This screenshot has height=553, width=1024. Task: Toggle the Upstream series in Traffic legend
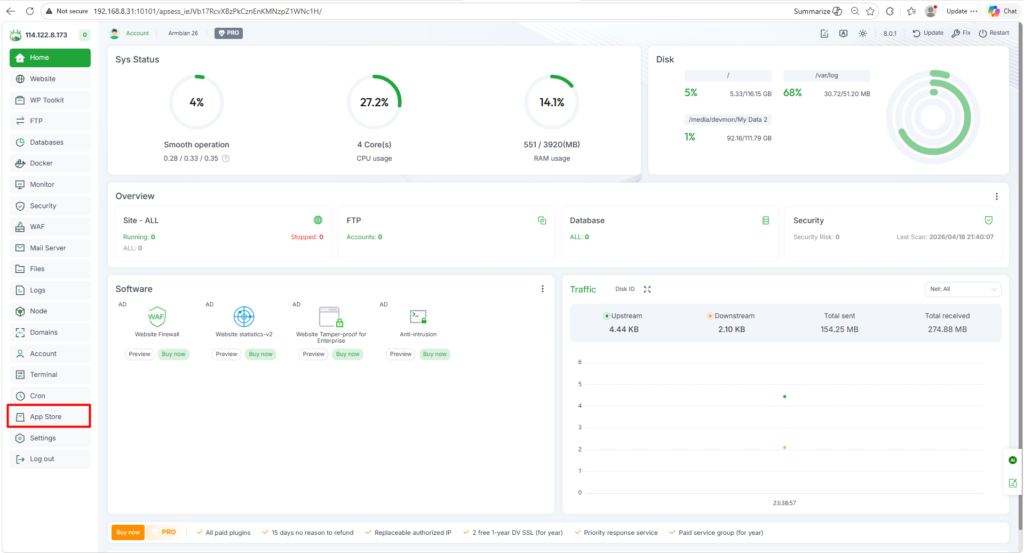point(624,316)
